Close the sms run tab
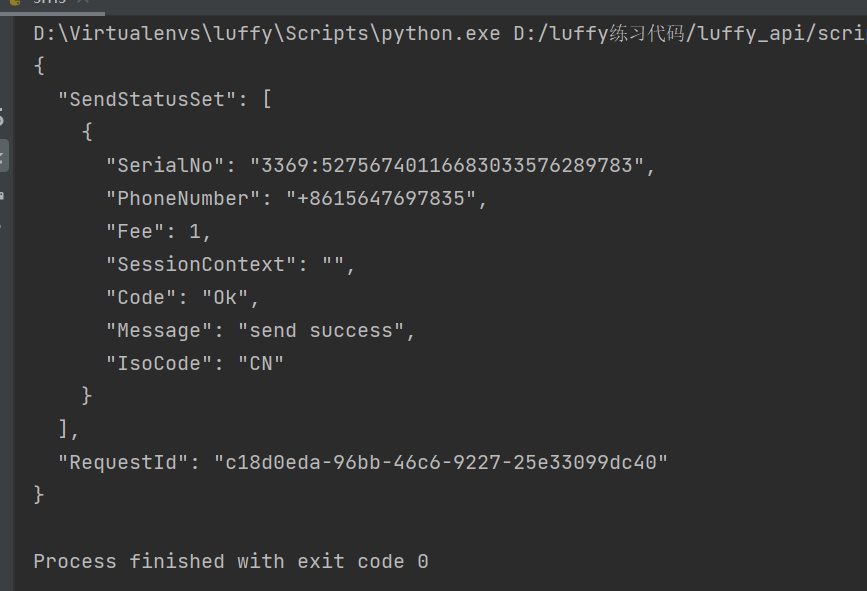Screen dimensions: 867x591 tap(83, 3)
